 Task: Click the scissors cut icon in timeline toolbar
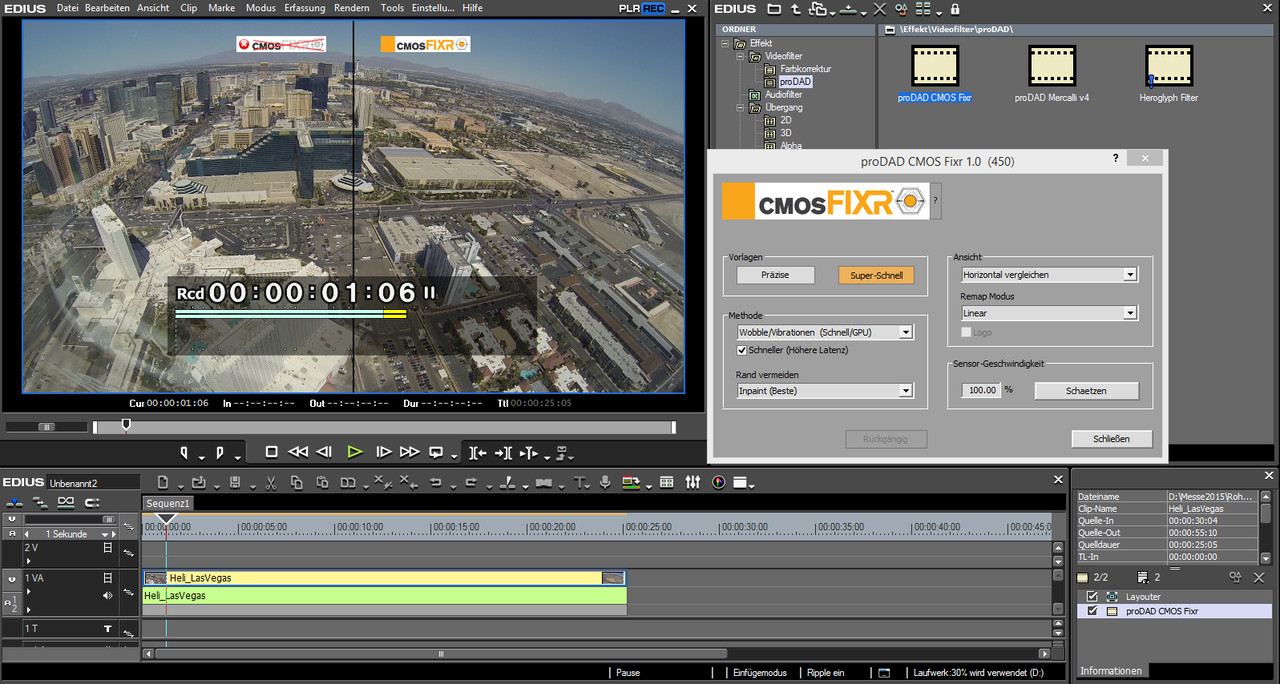point(270,483)
